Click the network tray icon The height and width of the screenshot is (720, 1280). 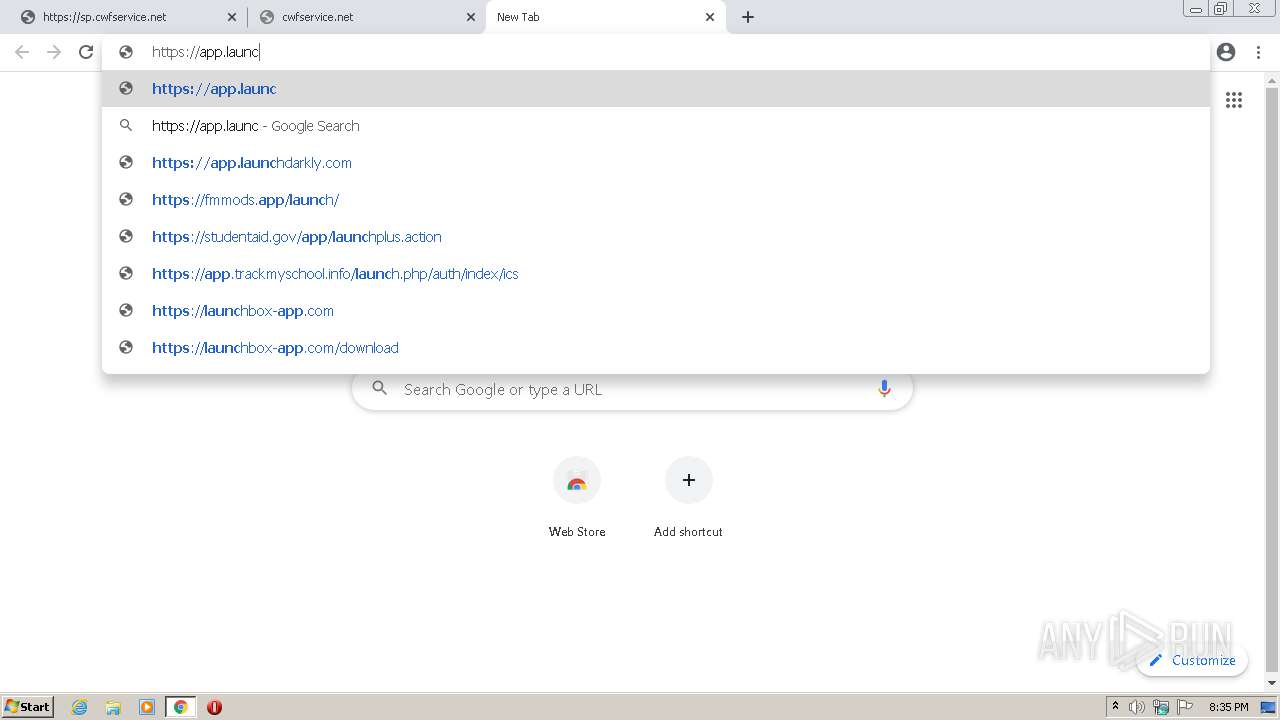1161,707
